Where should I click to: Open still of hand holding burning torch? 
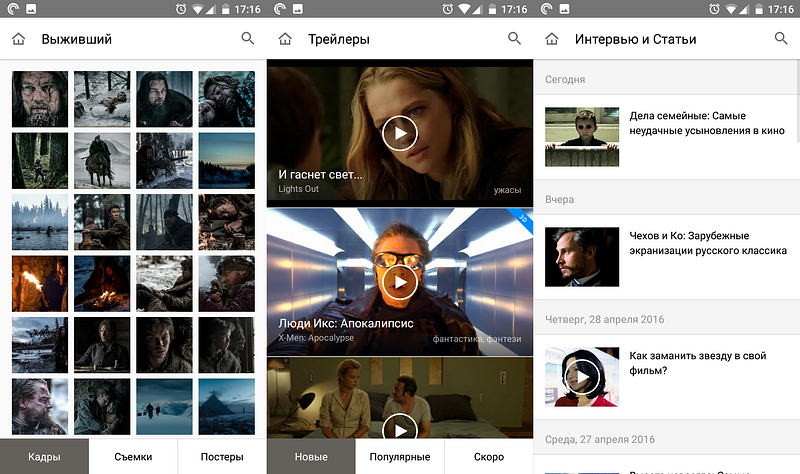click(x=40, y=284)
